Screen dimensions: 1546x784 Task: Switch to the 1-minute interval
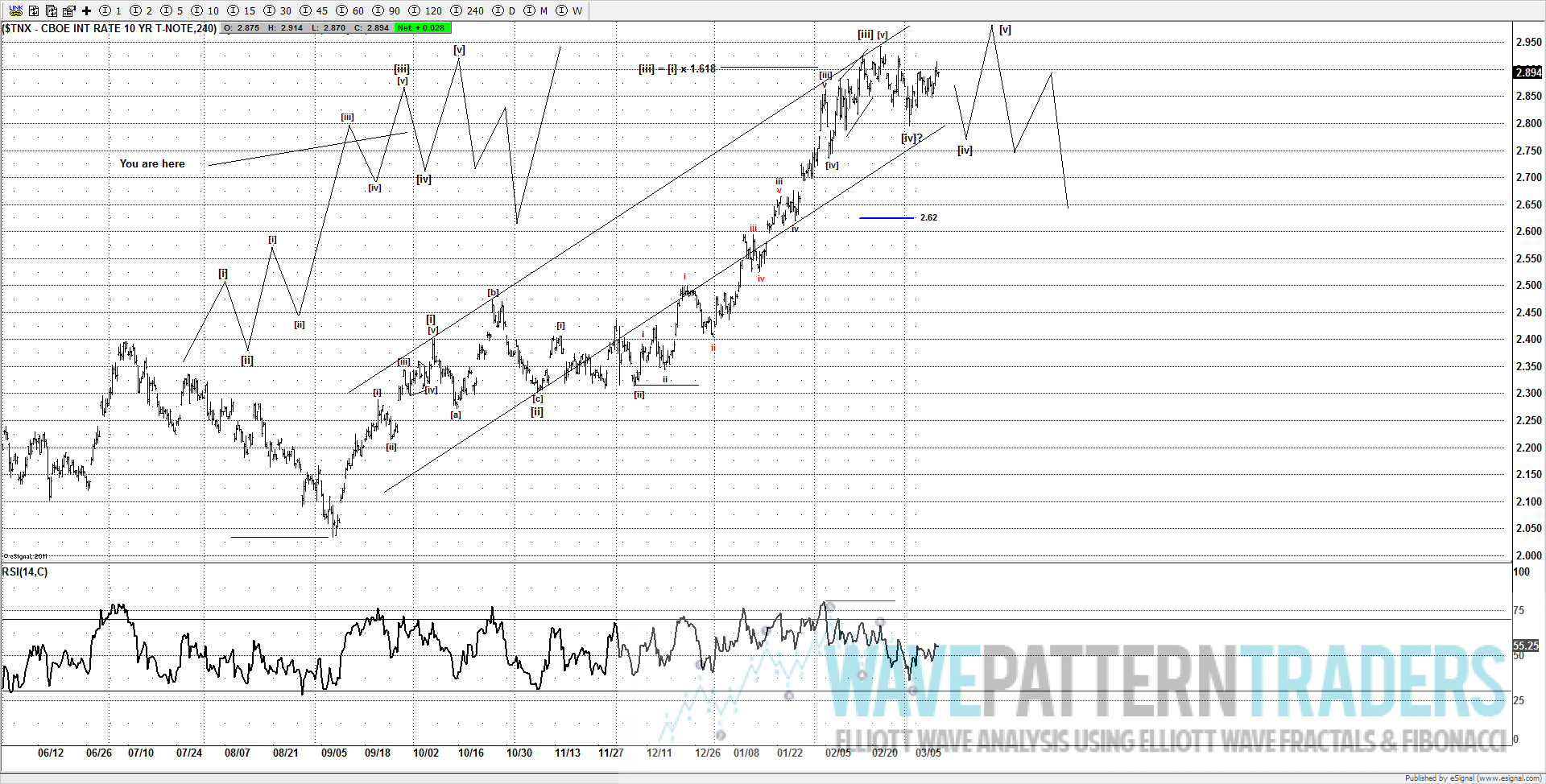coord(110,10)
